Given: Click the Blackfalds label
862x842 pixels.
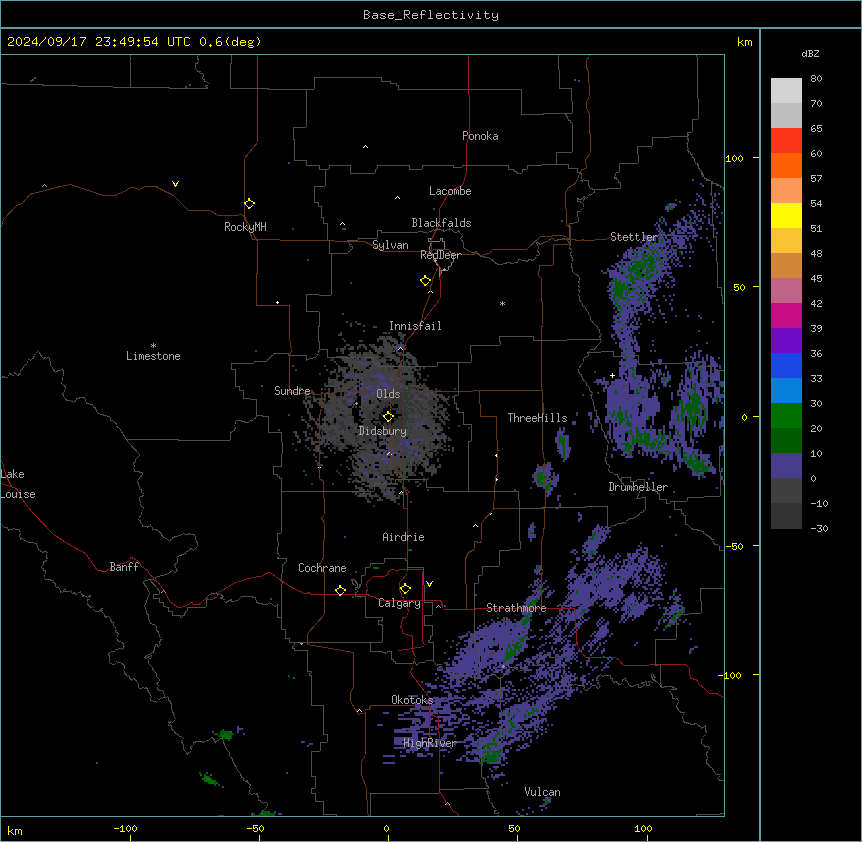Looking at the screenshot, I should (x=441, y=223).
